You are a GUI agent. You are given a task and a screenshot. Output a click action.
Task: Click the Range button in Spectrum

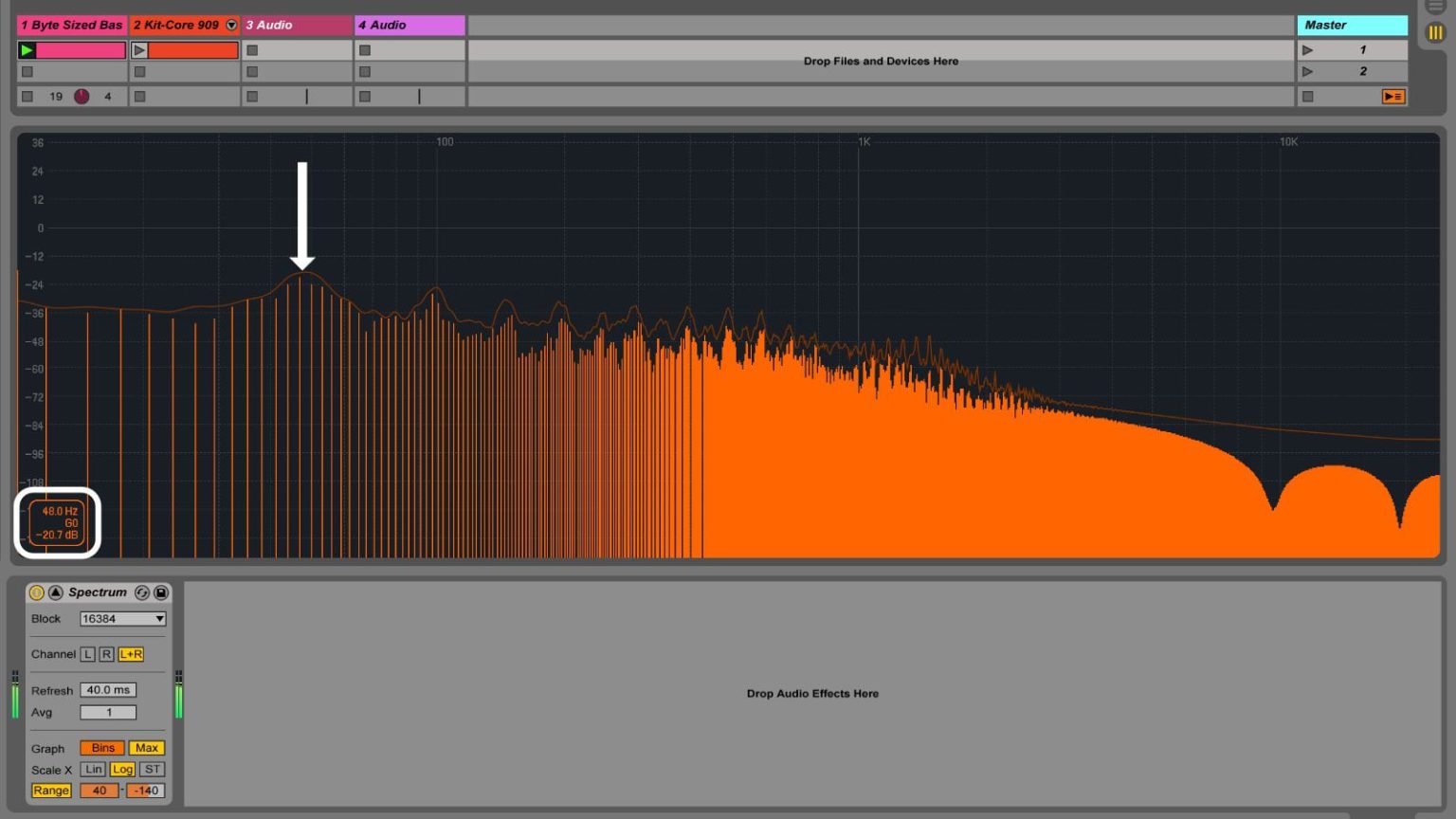coord(51,790)
